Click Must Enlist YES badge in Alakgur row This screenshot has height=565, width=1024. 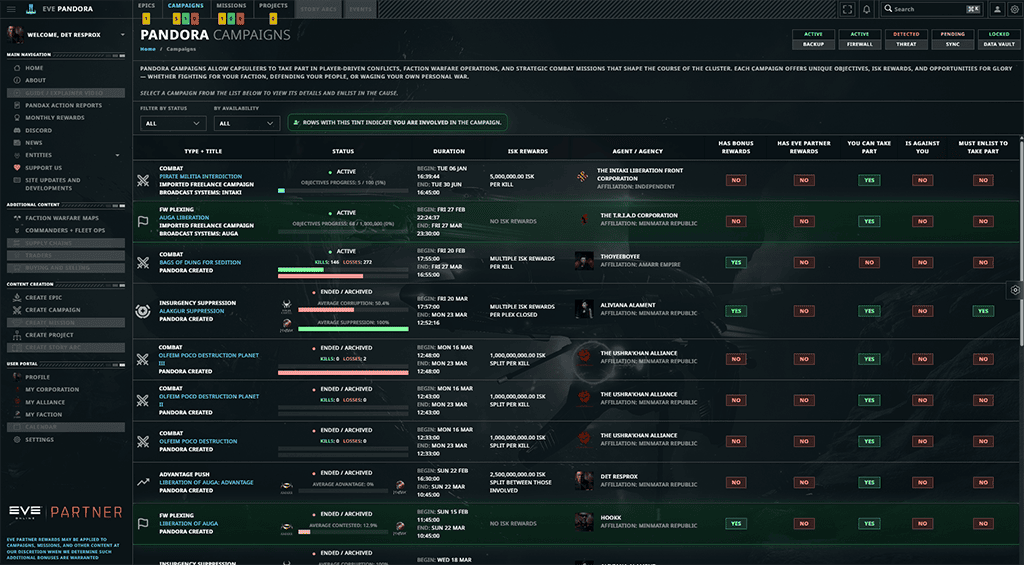pos(983,311)
